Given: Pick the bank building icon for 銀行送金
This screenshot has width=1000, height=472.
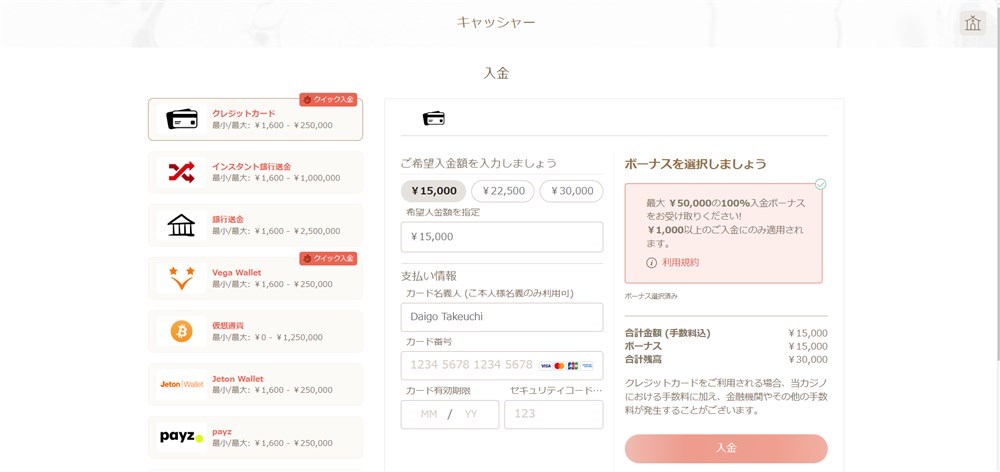Looking at the screenshot, I should [x=182, y=225].
